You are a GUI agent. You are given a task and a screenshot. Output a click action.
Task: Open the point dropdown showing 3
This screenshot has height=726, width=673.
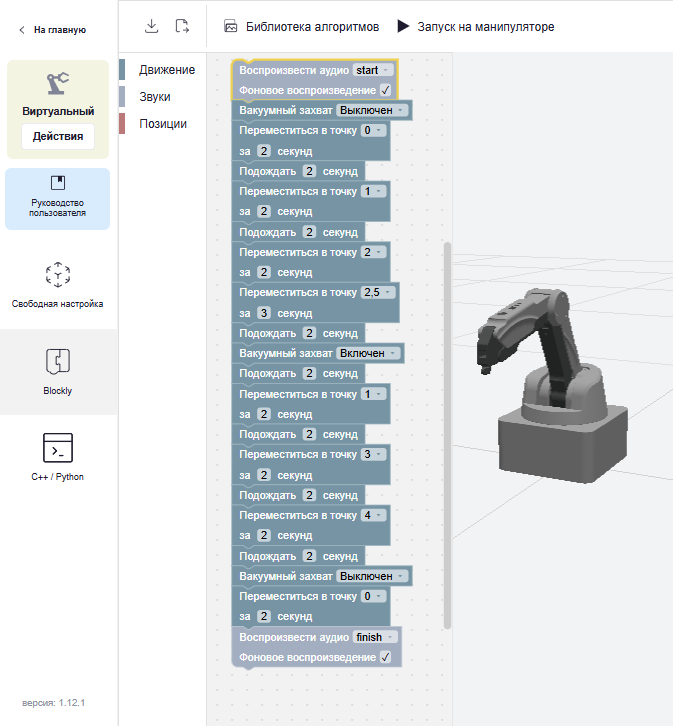tap(373, 455)
